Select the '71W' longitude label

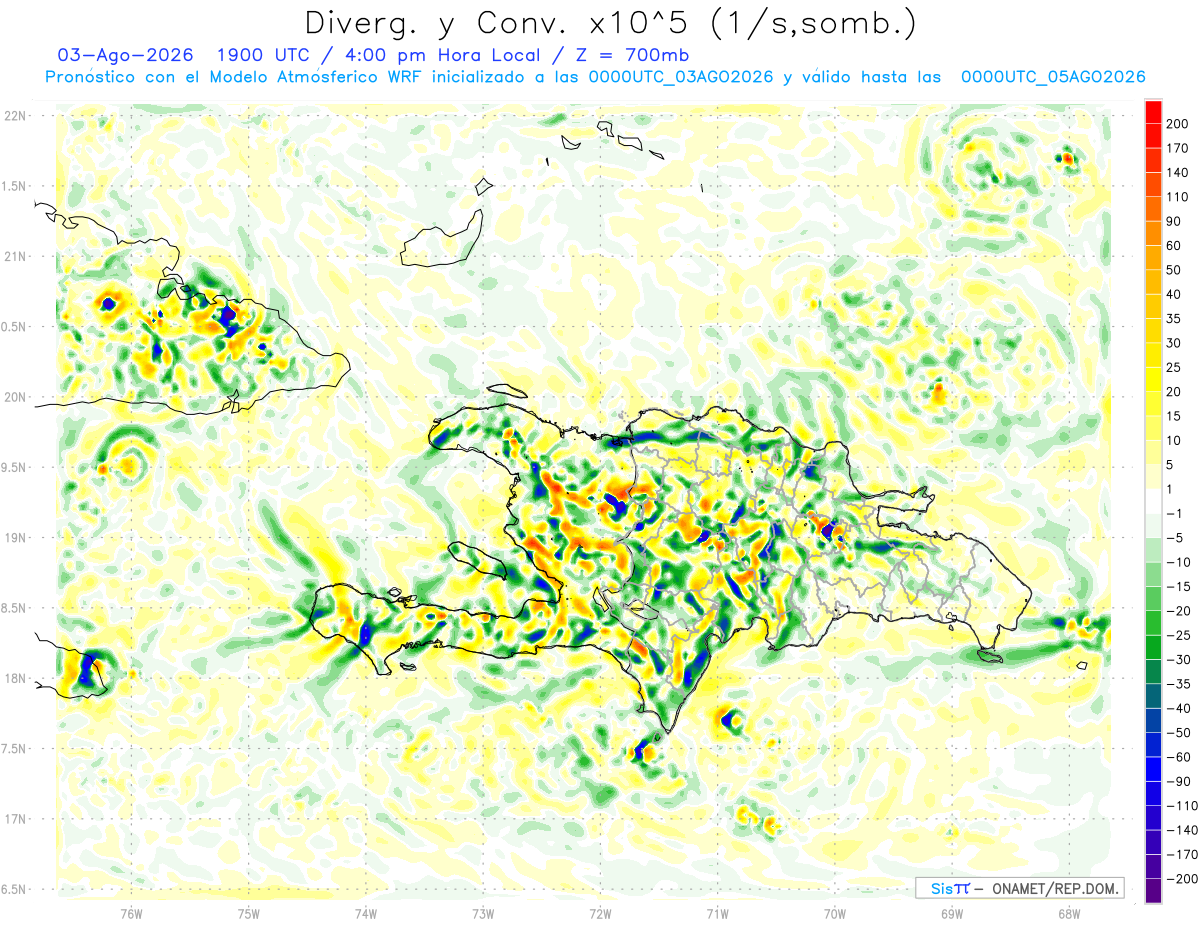point(717,913)
